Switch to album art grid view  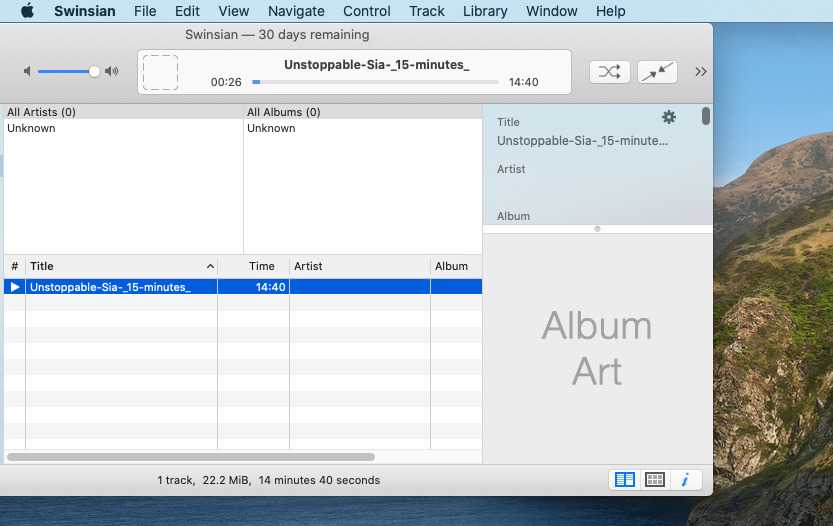(x=655, y=480)
